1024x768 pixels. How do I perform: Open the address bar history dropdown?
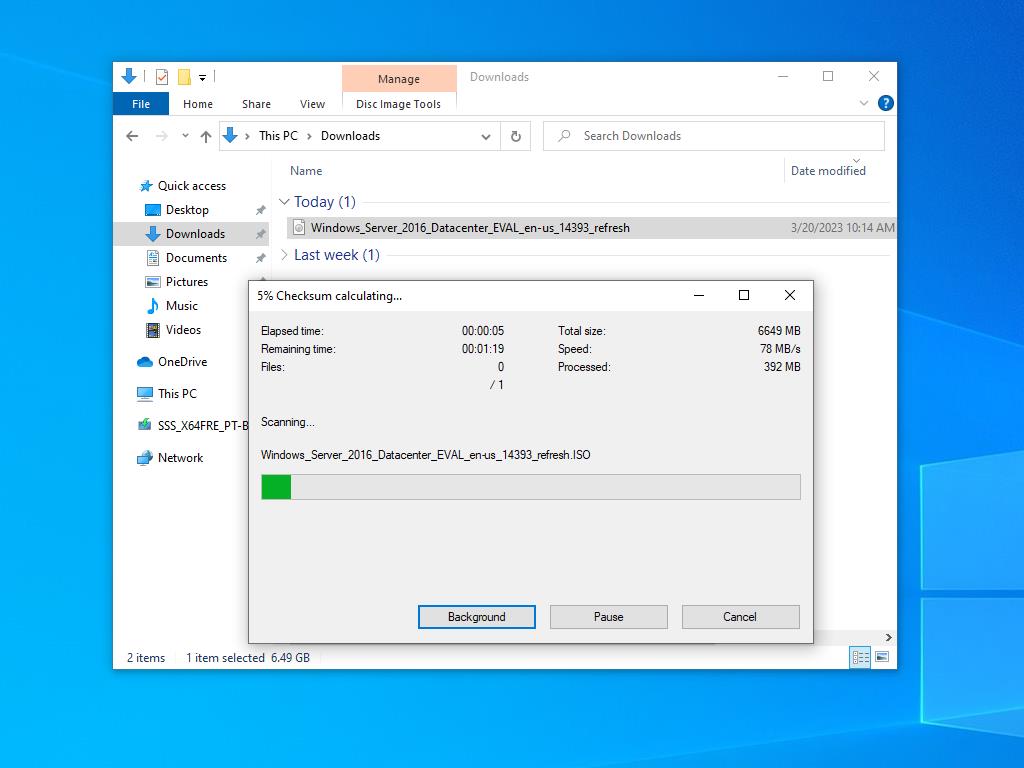click(x=486, y=136)
